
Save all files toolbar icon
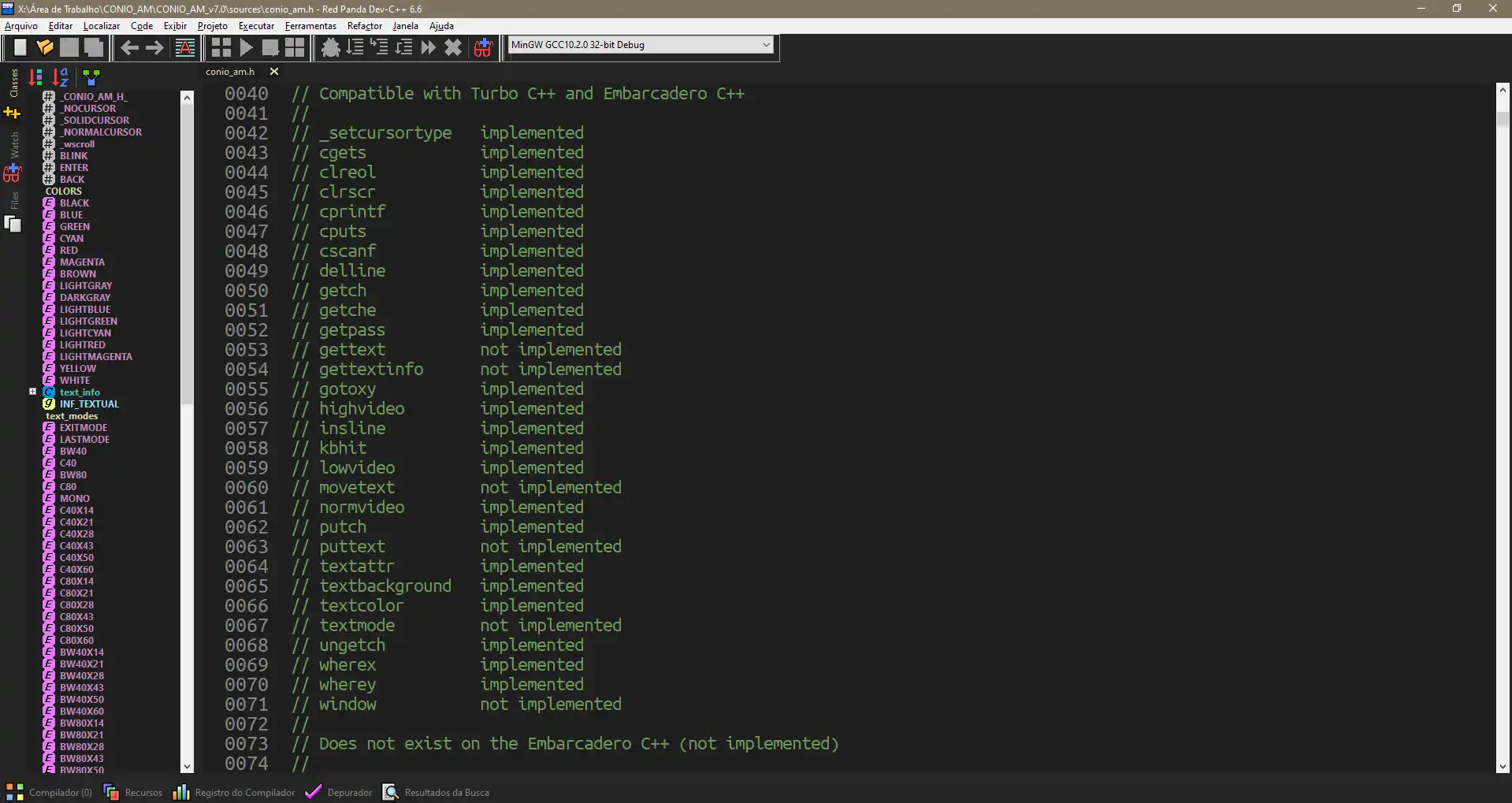click(x=94, y=47)
